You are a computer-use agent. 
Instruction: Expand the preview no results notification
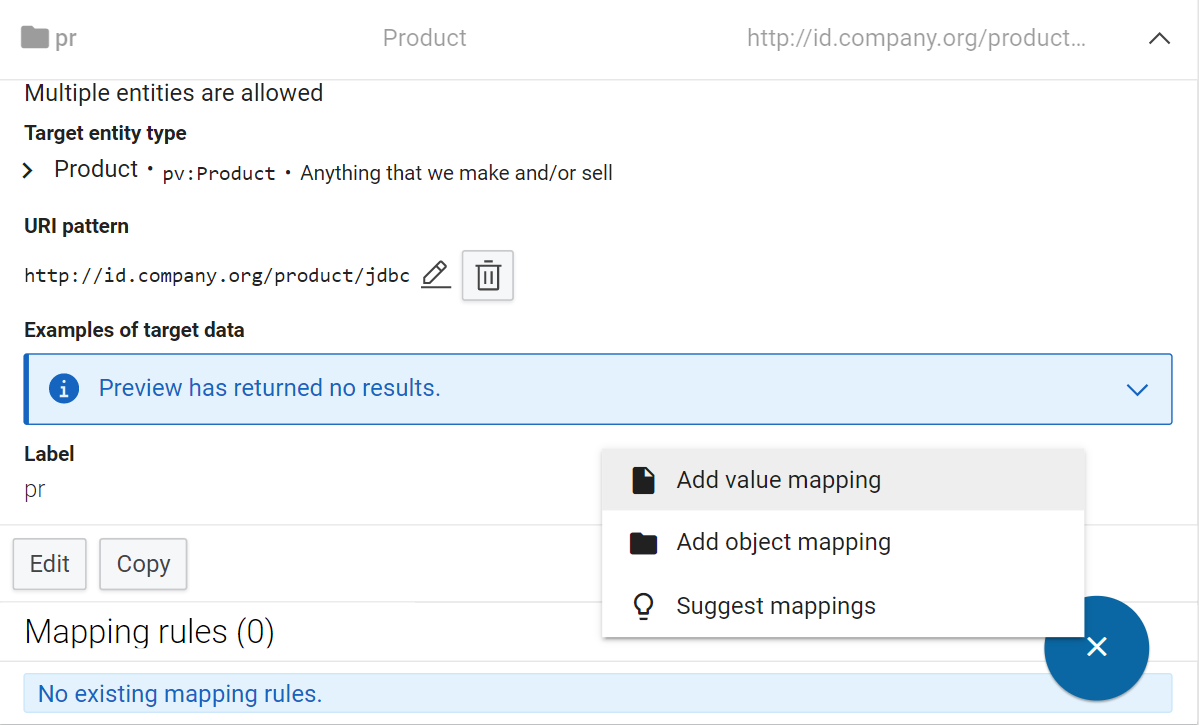tap(1137, 389)
